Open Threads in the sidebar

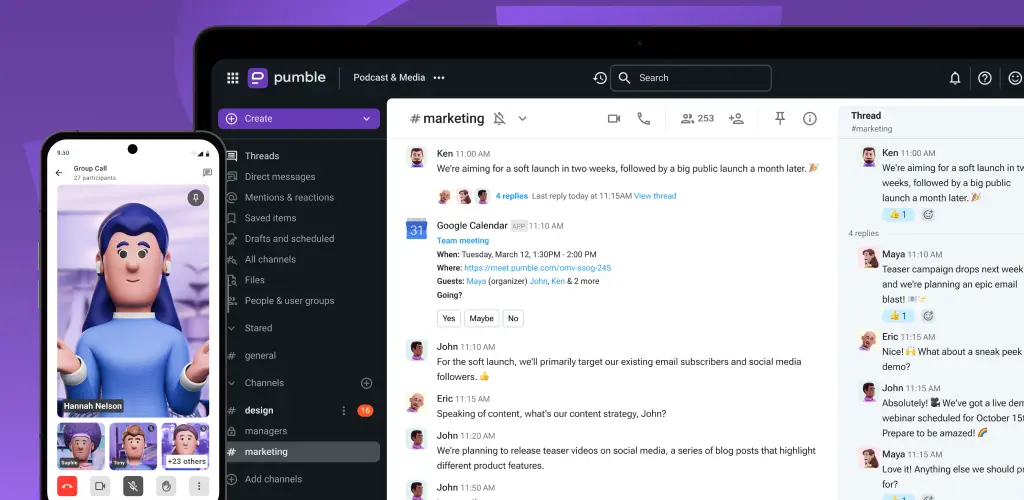coord(261,156)
